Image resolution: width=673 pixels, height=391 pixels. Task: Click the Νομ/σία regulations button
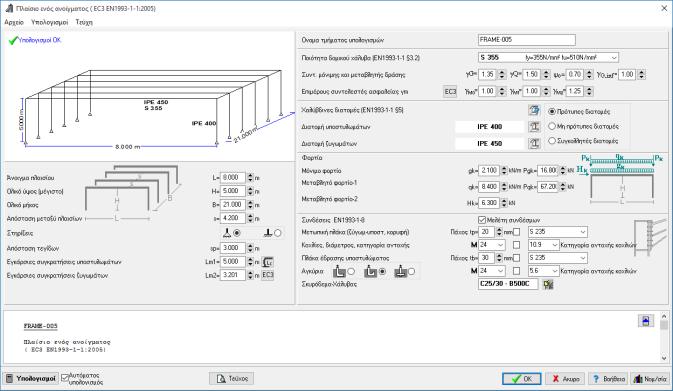pyautogui.click(x=650, y=379)
